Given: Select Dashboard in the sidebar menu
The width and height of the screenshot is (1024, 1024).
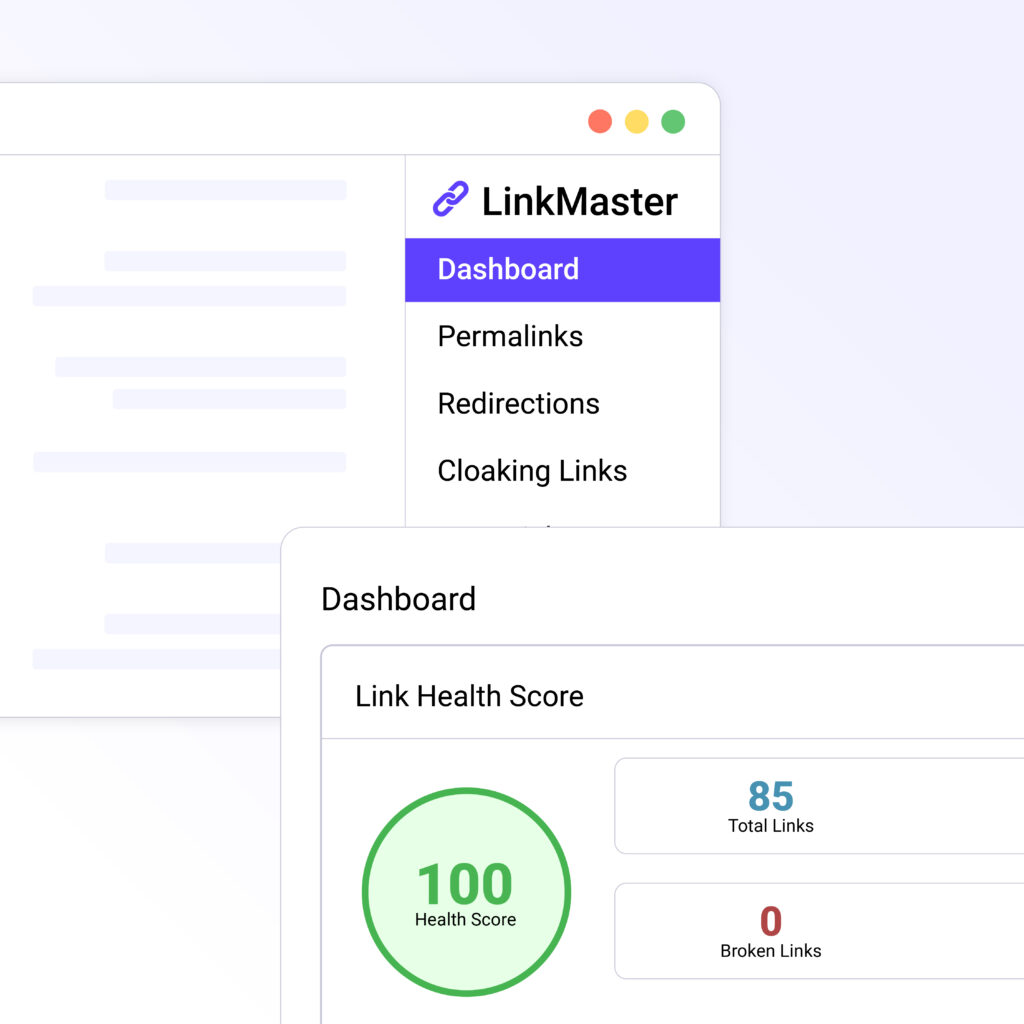Looking at the screenshot, I should click(x=508, y=270).
